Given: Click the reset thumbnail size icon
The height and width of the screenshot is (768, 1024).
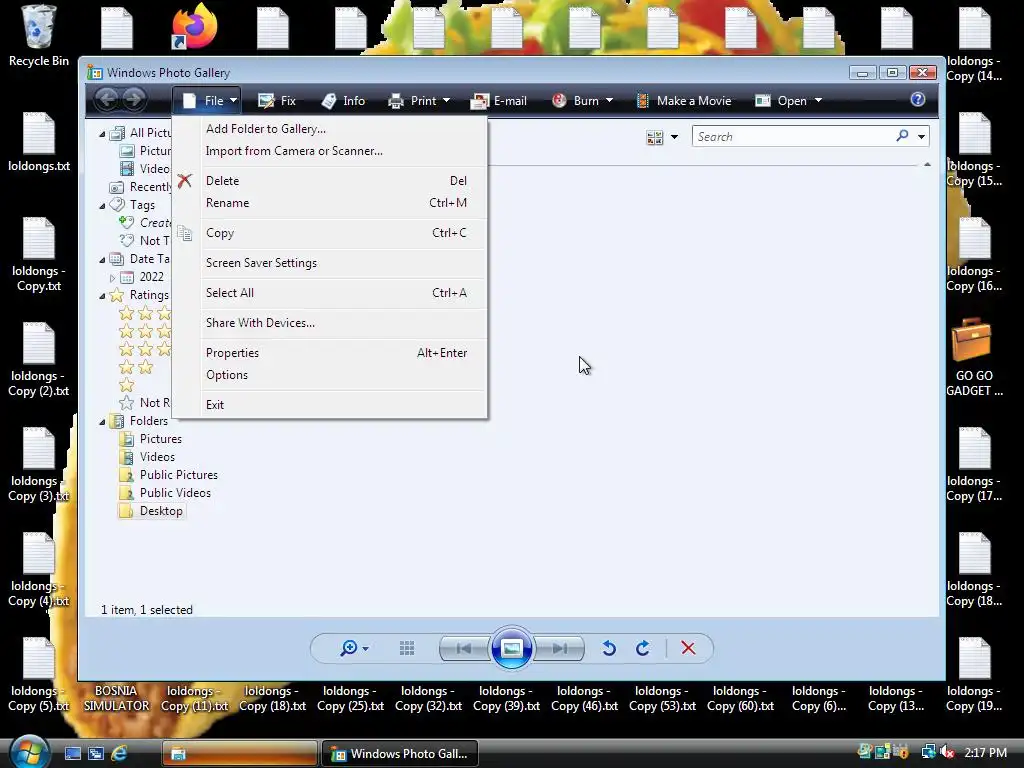Looking at the screenshot, I should [407, 648].
